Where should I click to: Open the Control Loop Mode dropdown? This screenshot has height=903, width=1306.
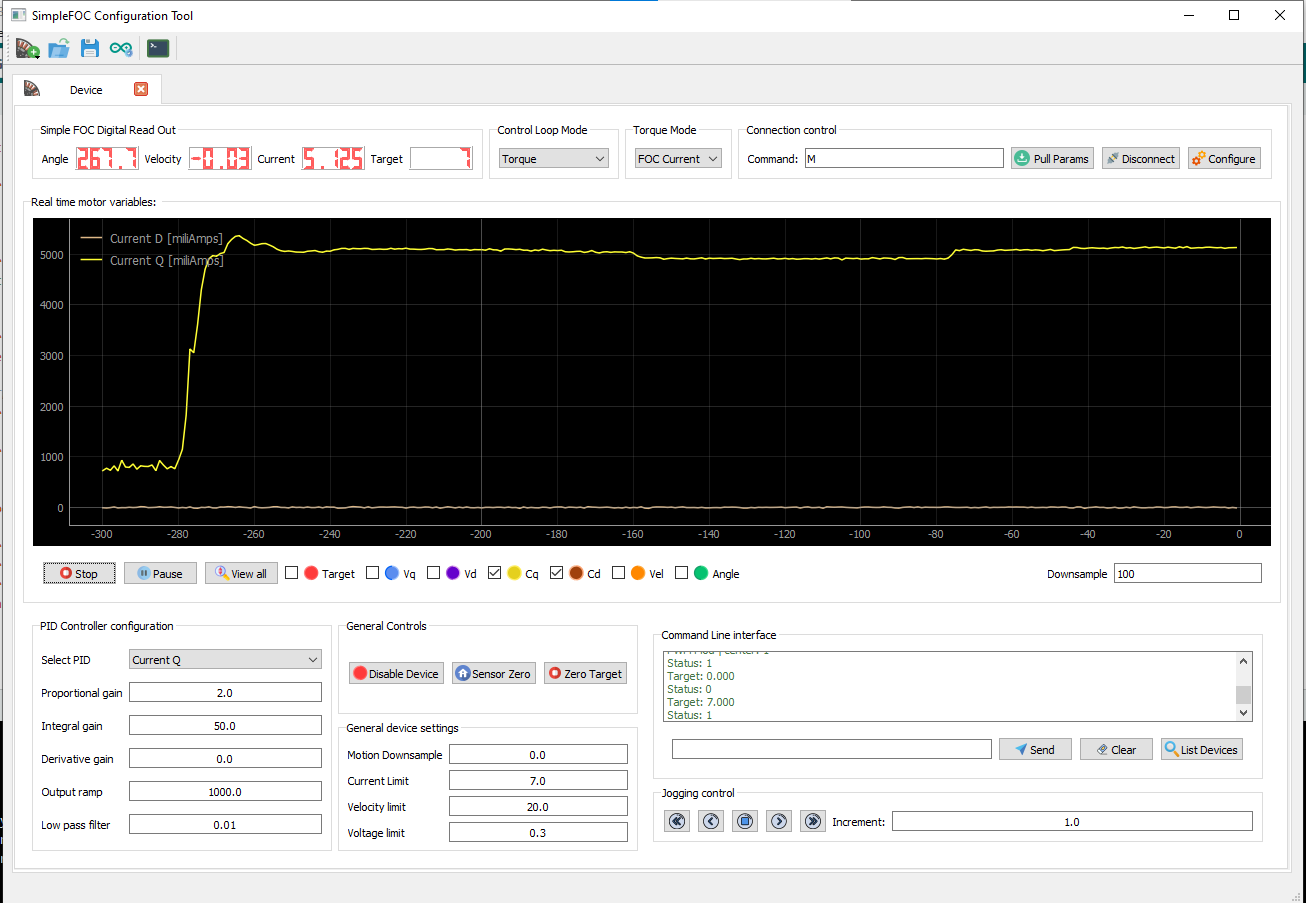pos(554,158)
